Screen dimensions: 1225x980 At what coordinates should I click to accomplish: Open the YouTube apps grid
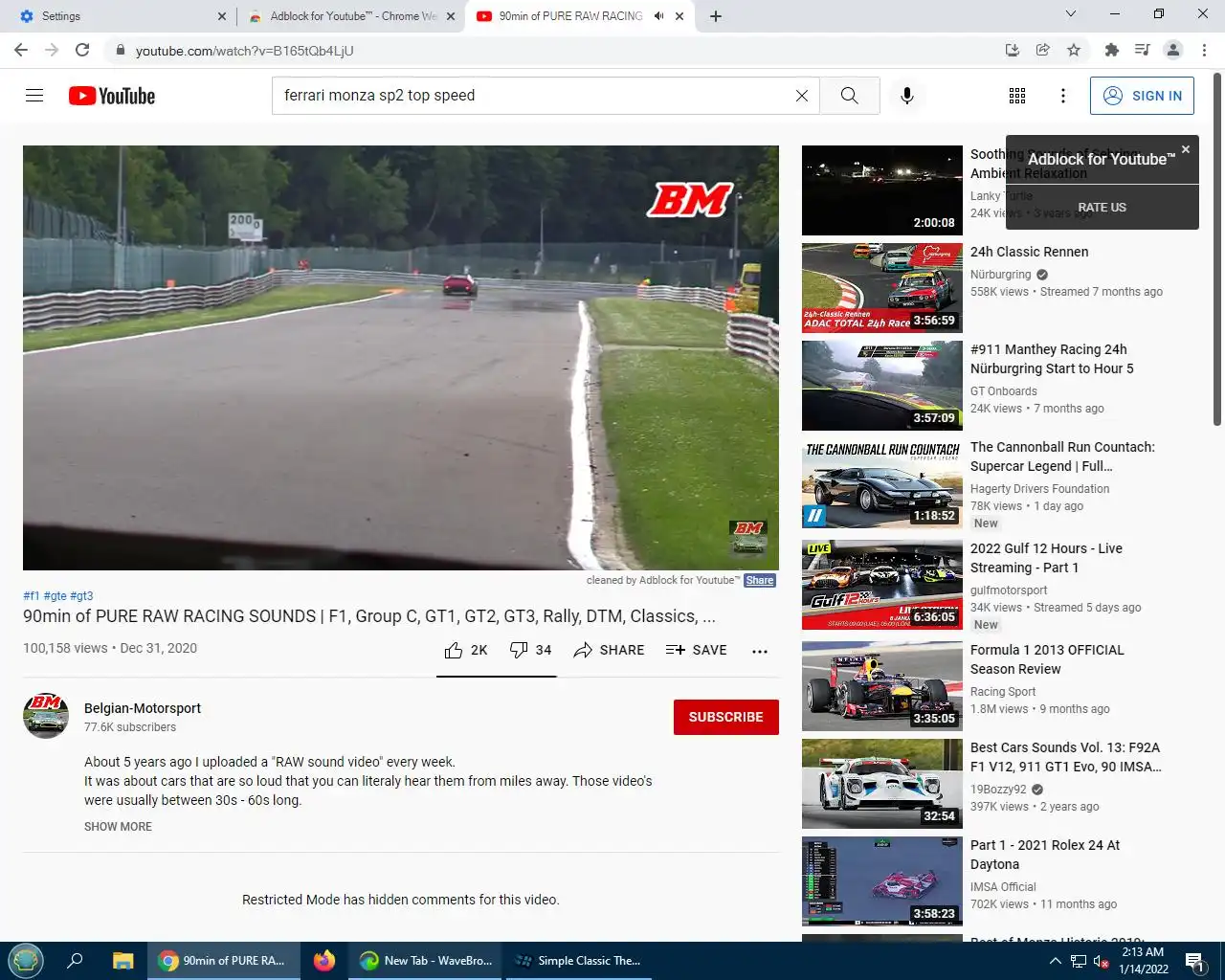[1017, 96]
